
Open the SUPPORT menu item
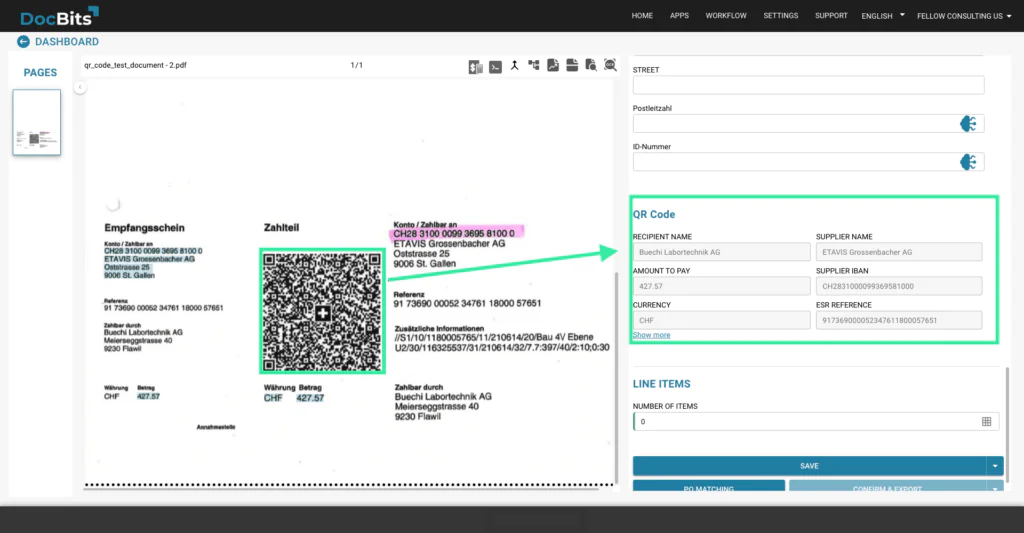[831, 16]
